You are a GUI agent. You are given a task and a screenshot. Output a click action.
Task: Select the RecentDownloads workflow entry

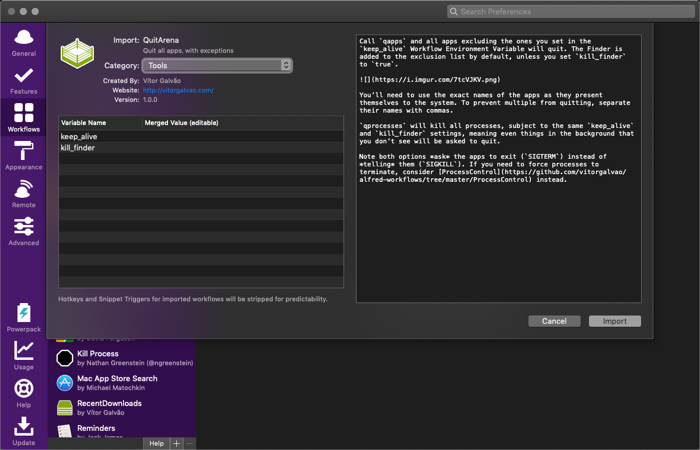[x=122, y=408]
